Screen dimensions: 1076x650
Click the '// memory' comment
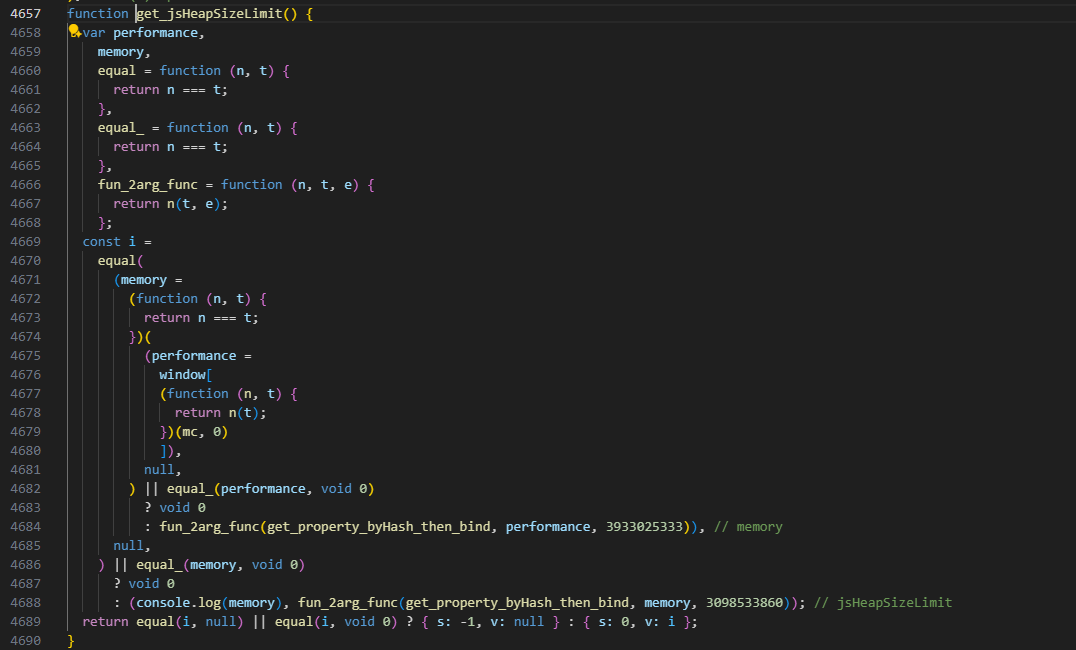point(748,526)
